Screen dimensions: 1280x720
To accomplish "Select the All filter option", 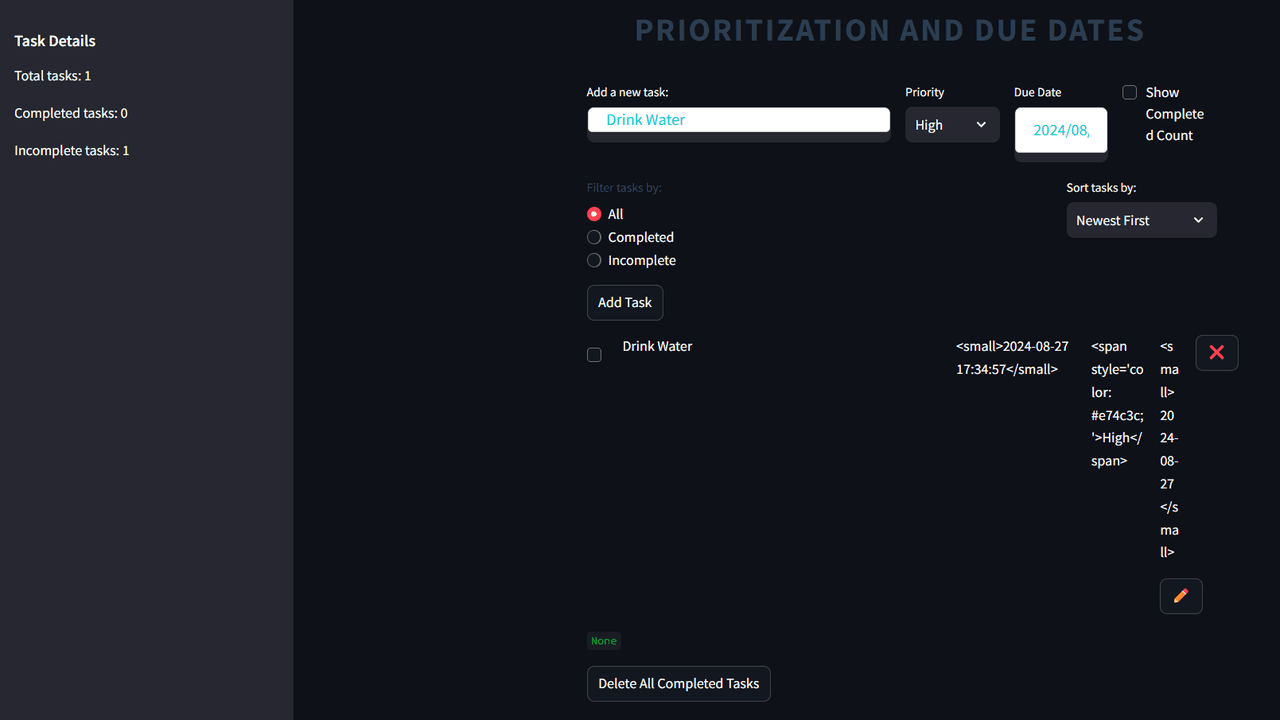I will [594, 214].
